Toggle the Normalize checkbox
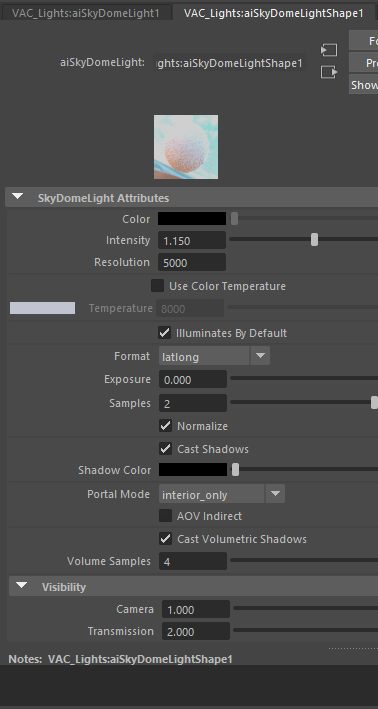The height and width of the screenshot is (709, 378). click(x=165, y=425)
